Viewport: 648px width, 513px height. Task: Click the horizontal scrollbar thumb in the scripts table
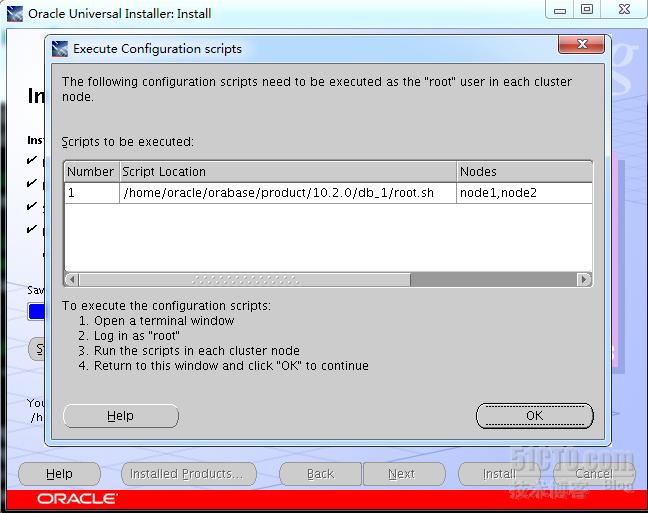pos(245,279)
